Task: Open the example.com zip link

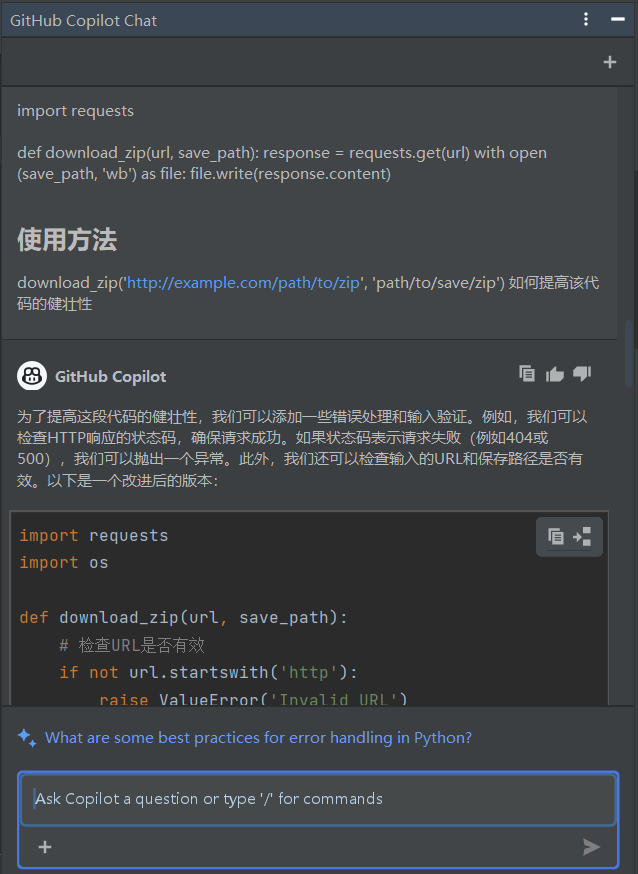Action: click(243, 283)
